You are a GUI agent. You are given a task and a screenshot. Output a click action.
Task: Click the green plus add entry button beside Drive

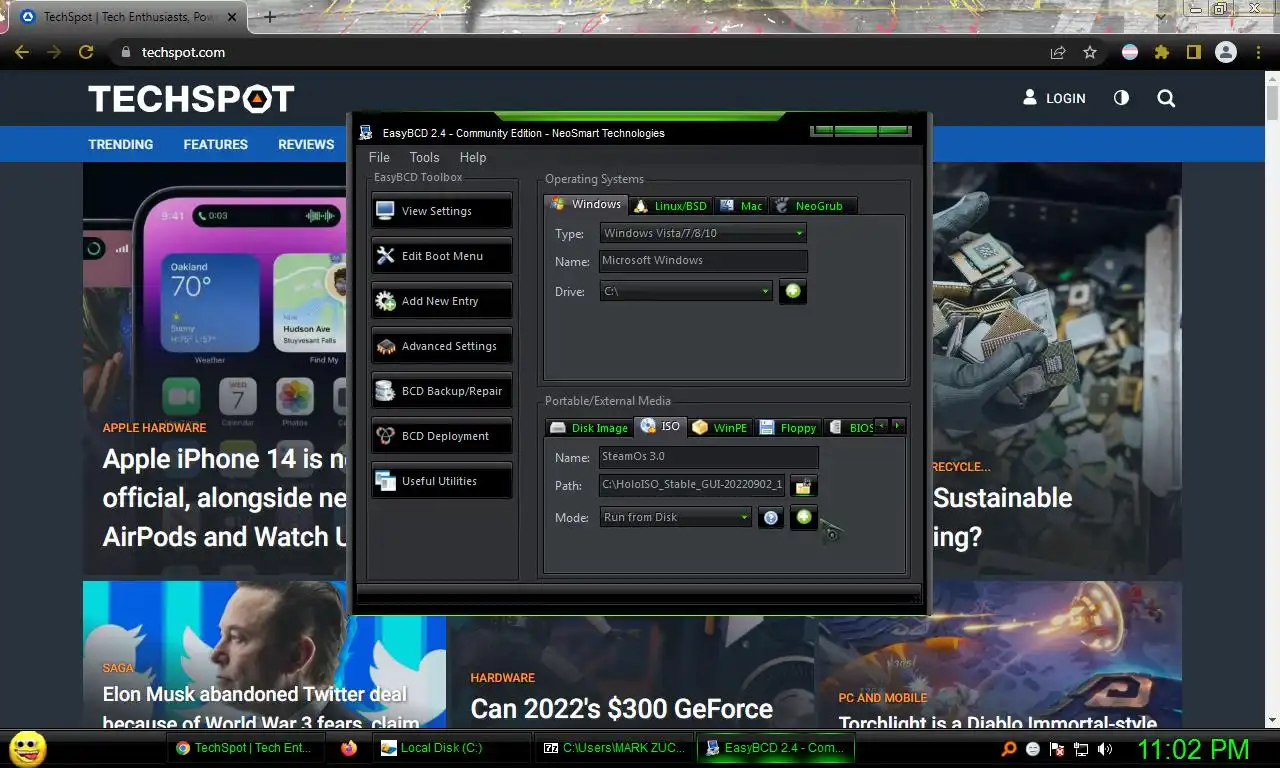(793, 291)
